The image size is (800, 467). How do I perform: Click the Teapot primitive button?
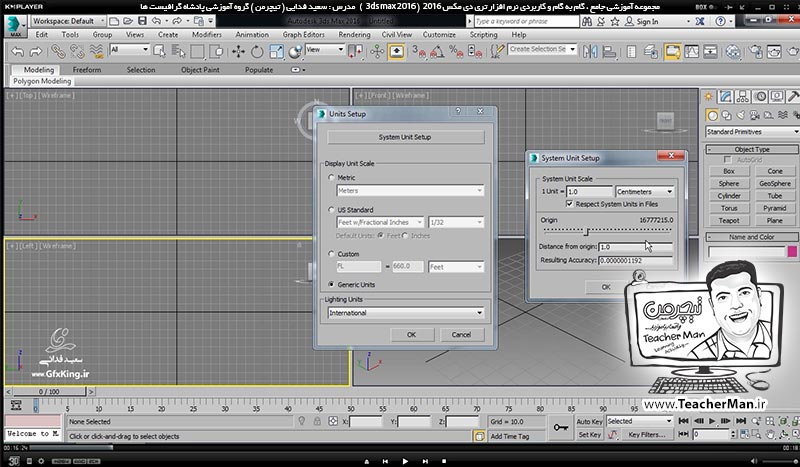729,220
